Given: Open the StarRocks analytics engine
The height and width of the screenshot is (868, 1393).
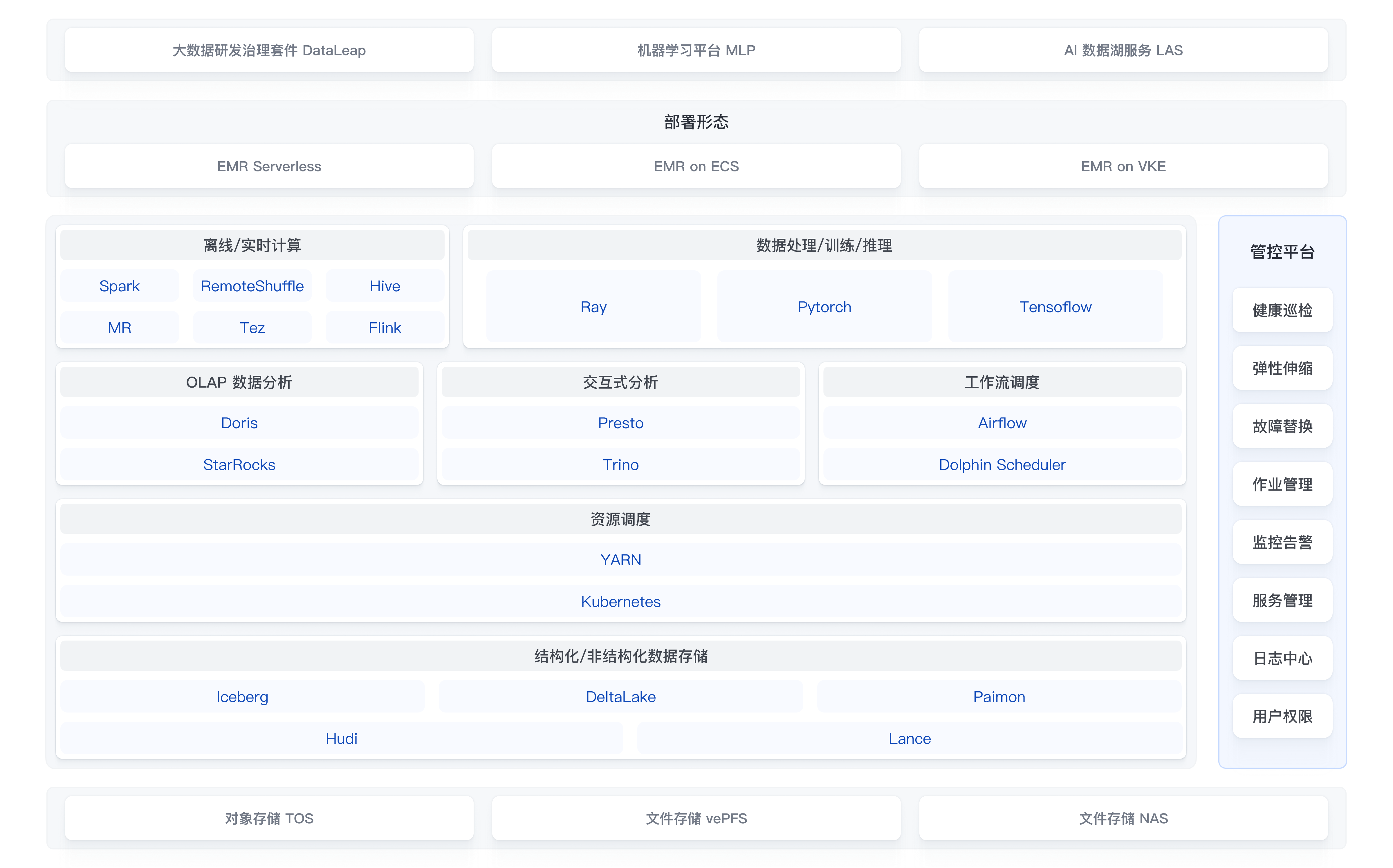Looking at the screenshot, I should coord(239,465).
